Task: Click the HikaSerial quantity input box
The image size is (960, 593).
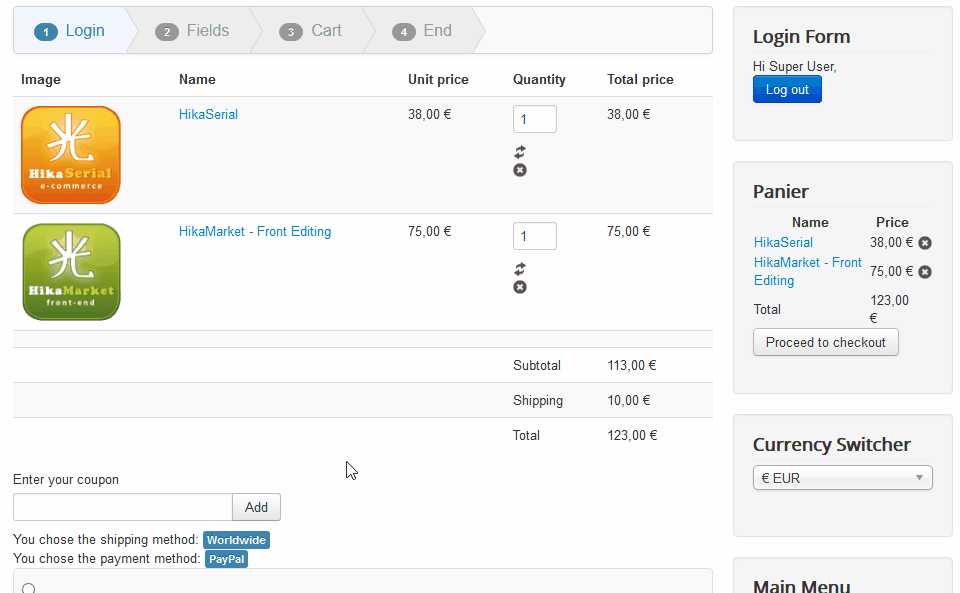Action: point(534,119)
